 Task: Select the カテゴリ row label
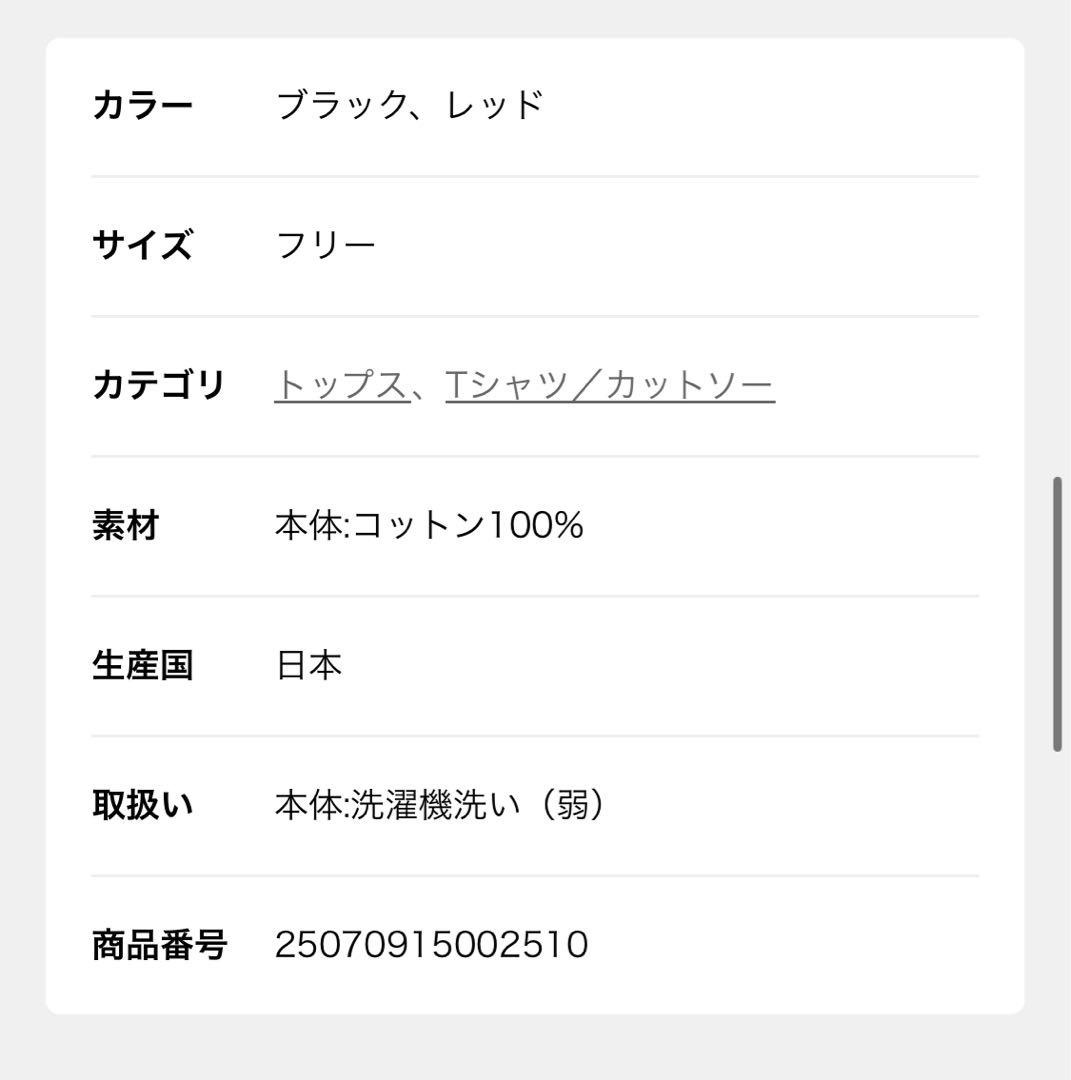tap(160, 382)
